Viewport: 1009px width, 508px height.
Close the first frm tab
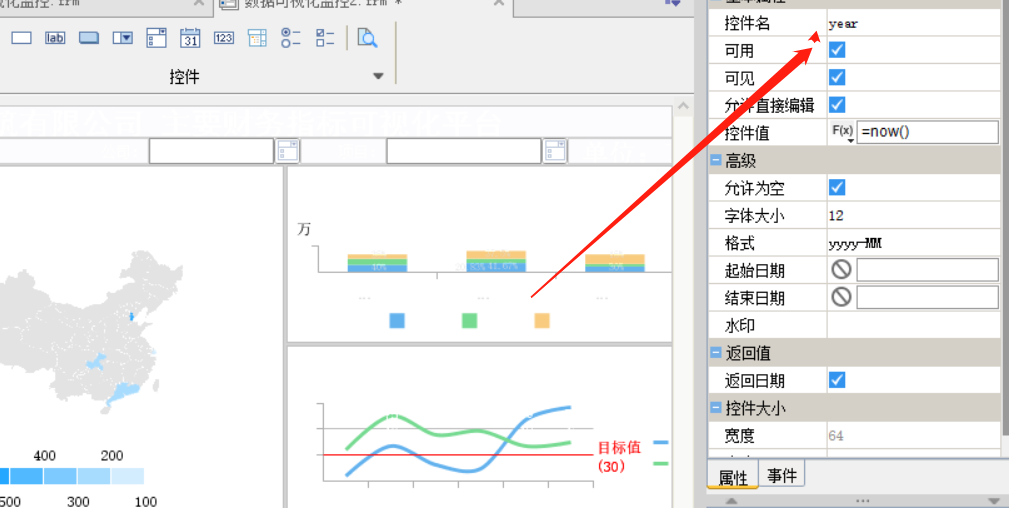(199, 3)
